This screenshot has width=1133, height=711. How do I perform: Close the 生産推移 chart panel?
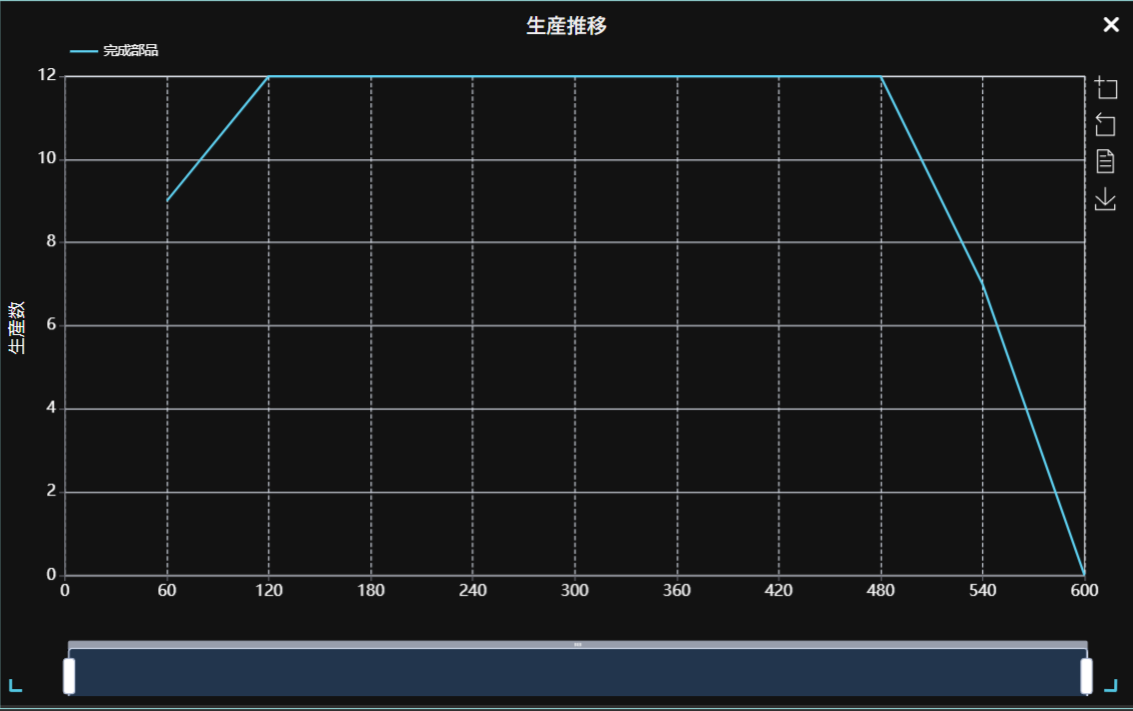coord(1111,25)
